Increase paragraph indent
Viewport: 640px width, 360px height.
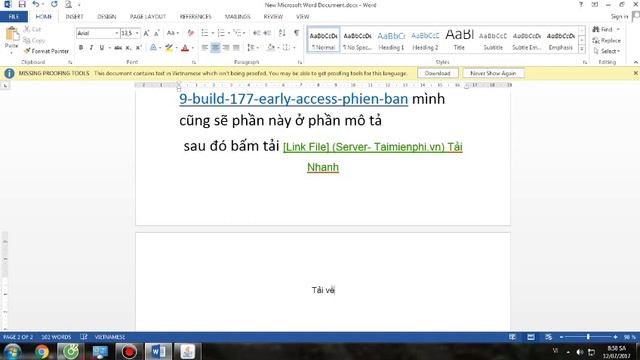[x=267, y=33]
